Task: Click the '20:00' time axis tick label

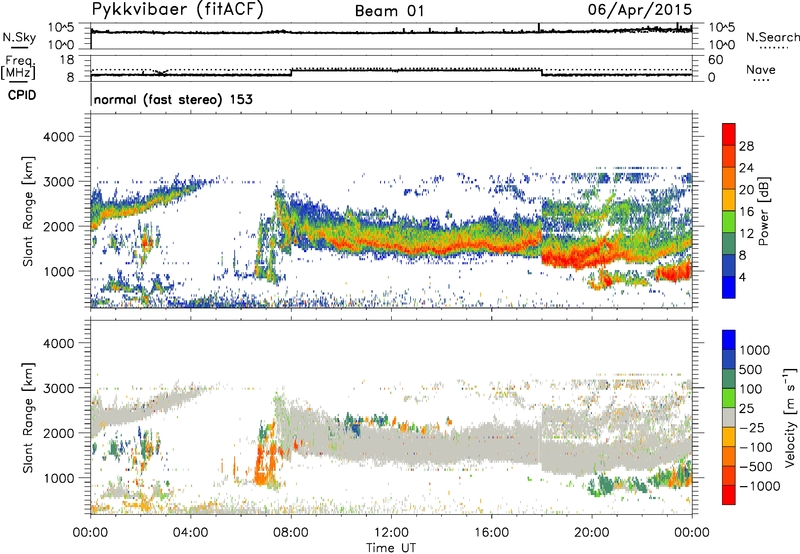Action: [591, 533]
